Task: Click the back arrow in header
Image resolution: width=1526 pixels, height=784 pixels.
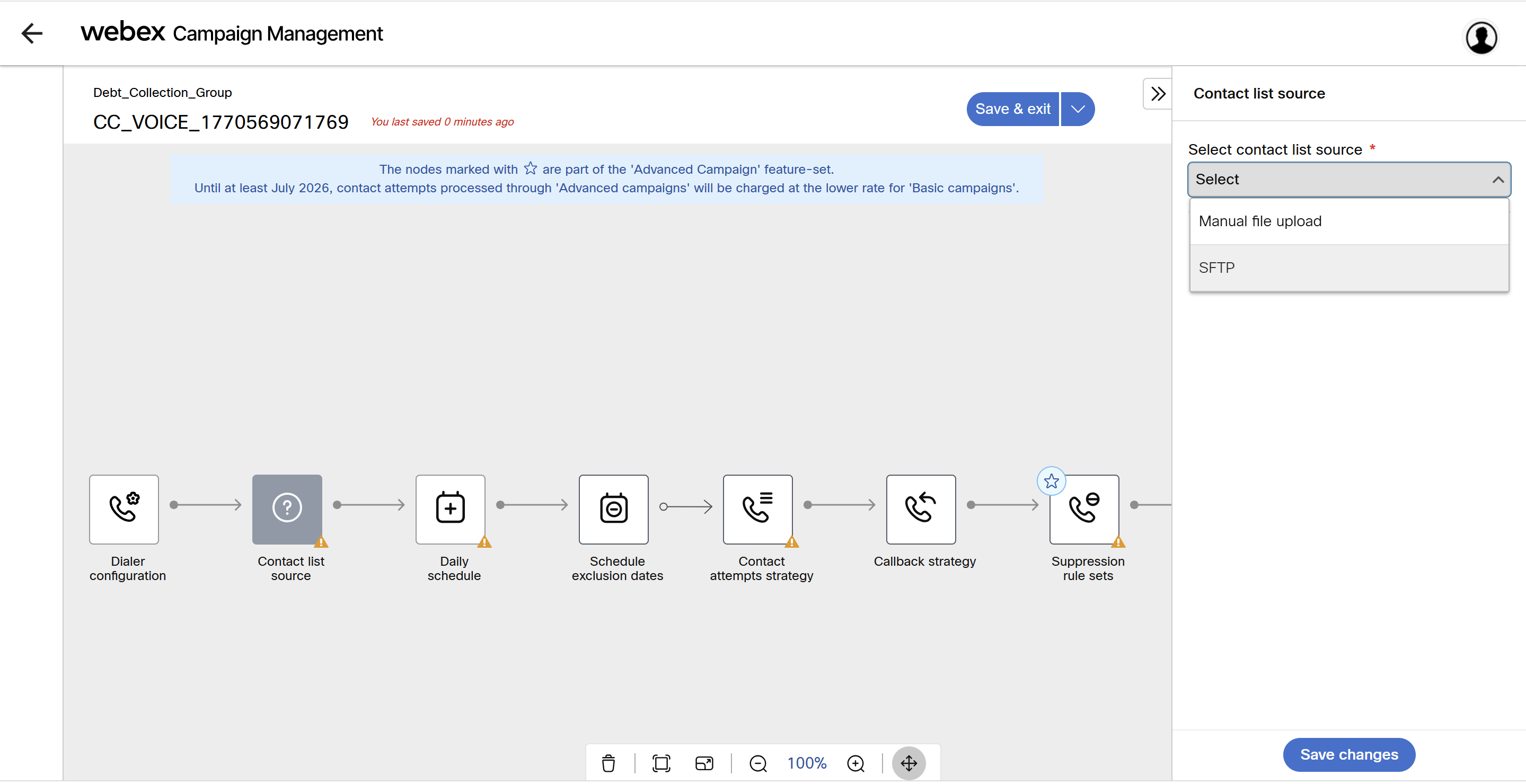Action: tap(32, 33)
